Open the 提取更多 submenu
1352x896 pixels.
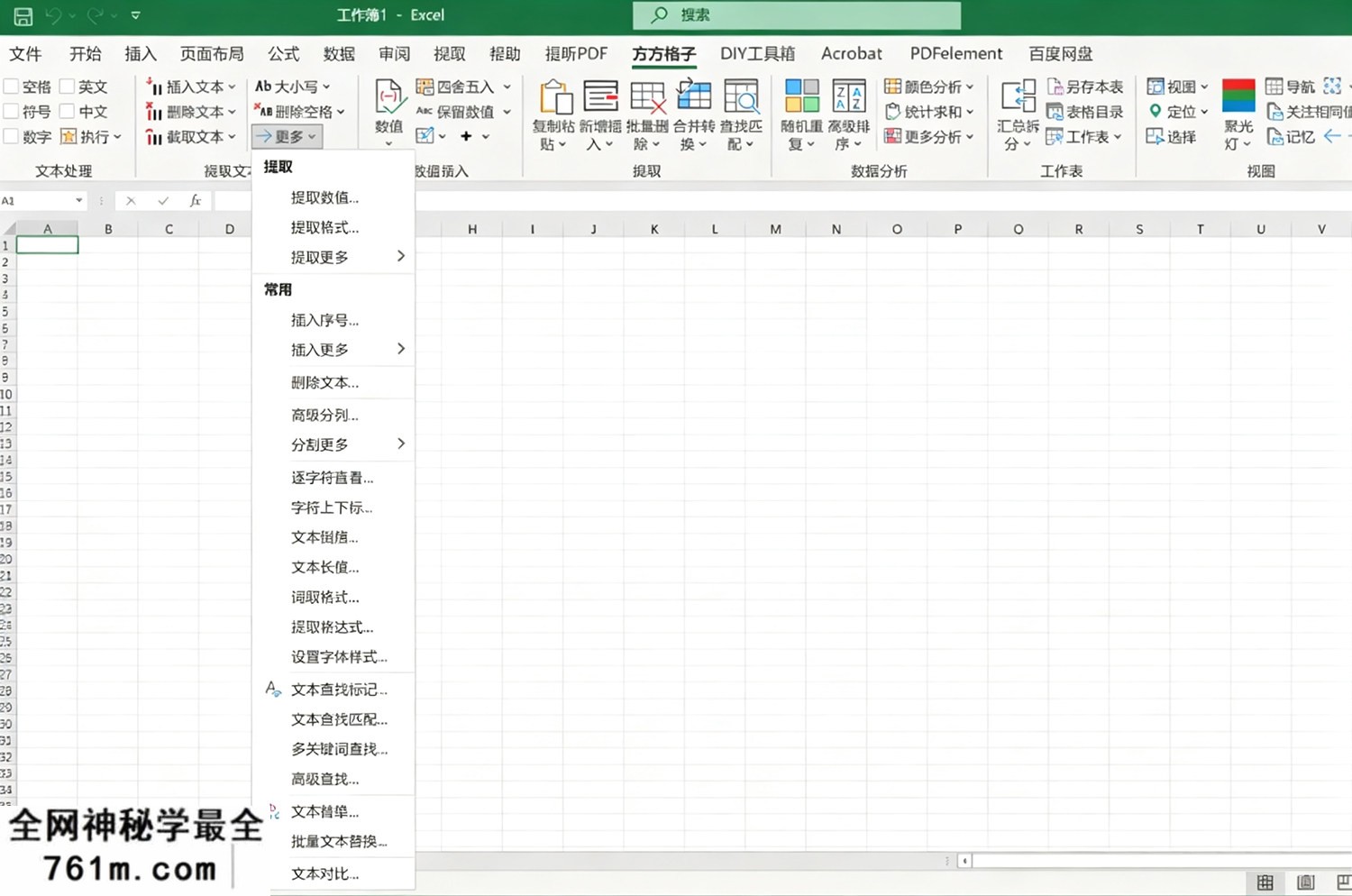(333, 257)
